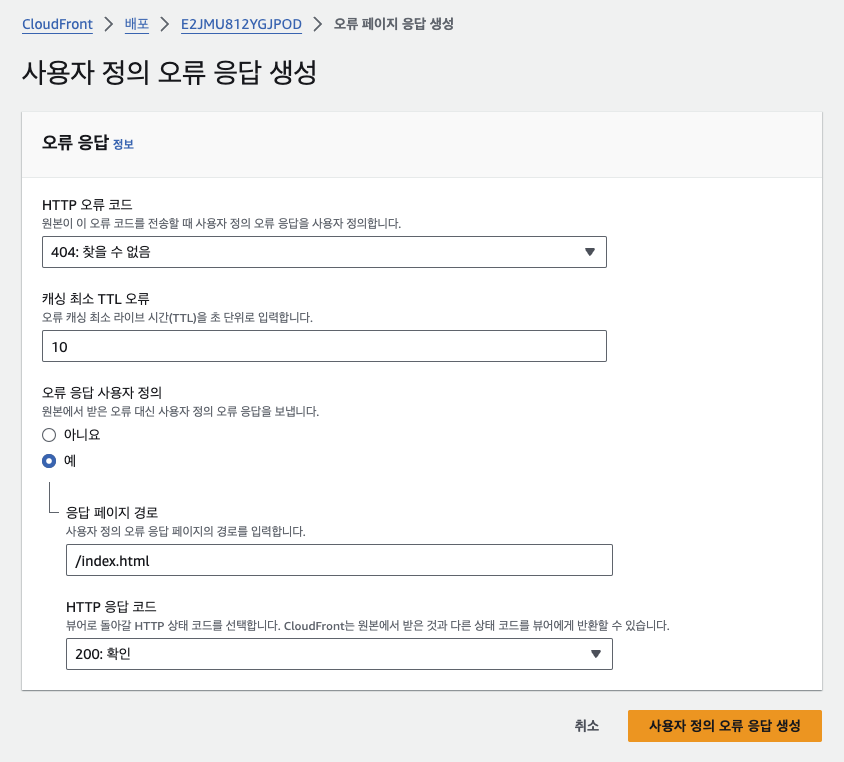Click the 오류 응답 section header
Viewport: 844px width, 762px height.
pyautogui.click(x=75, y=143)
